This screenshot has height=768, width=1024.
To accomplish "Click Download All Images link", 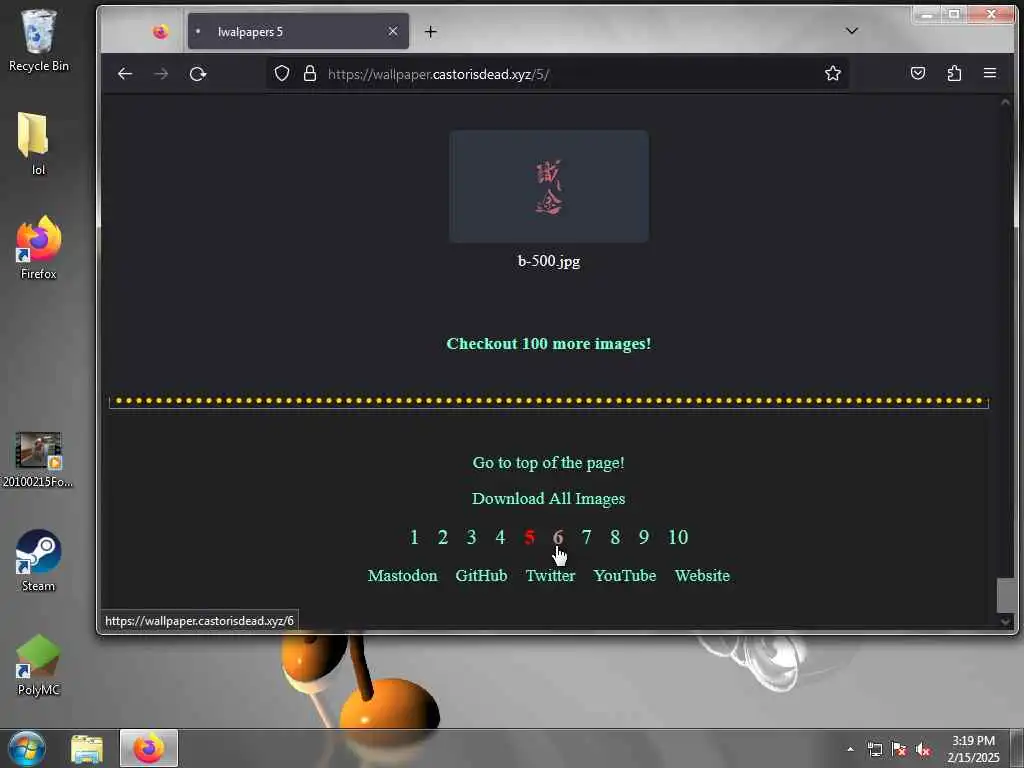I will pyautogui.click(x=549, y=498).
